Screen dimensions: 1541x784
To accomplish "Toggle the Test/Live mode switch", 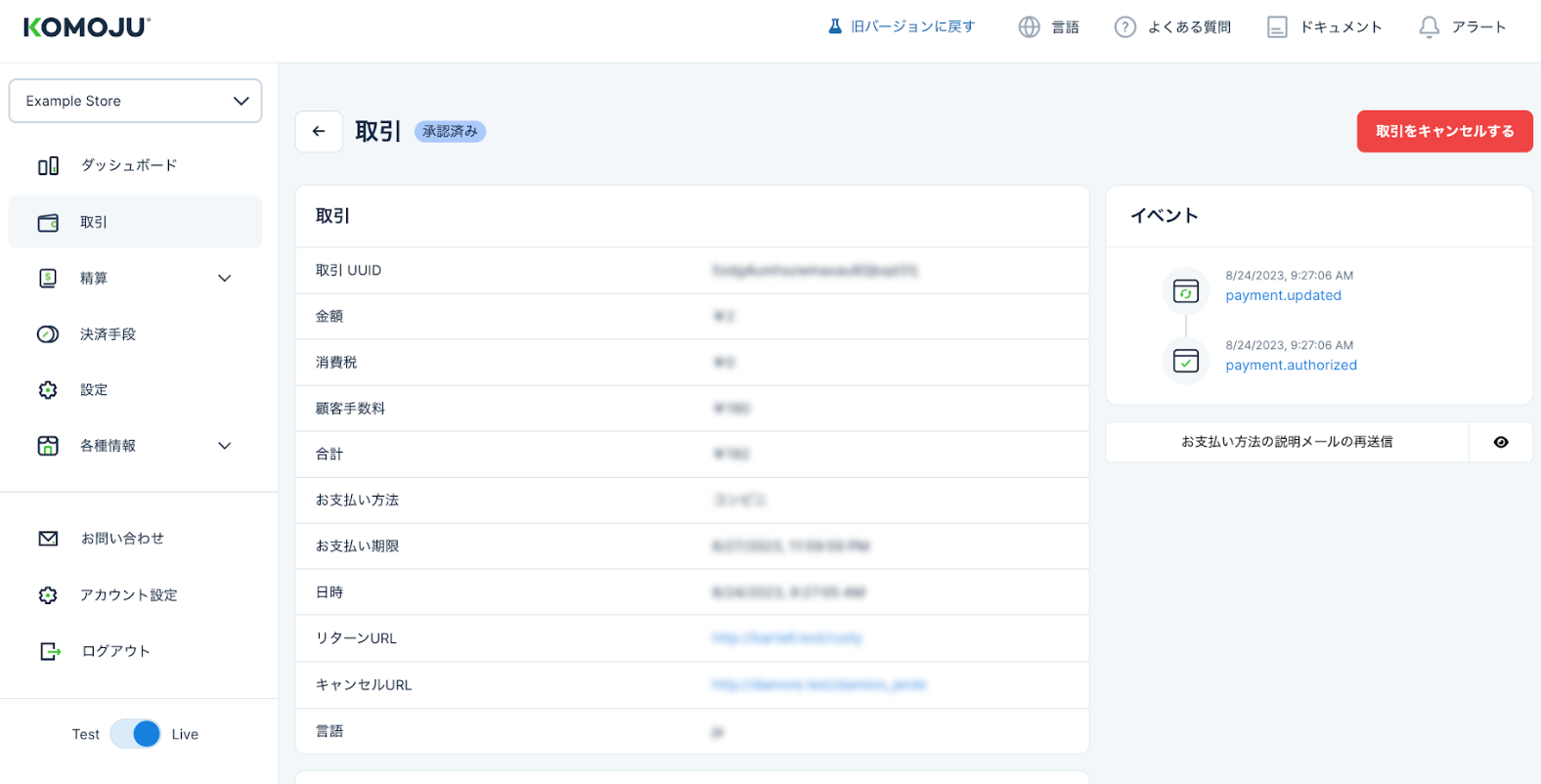I will 135,734.
